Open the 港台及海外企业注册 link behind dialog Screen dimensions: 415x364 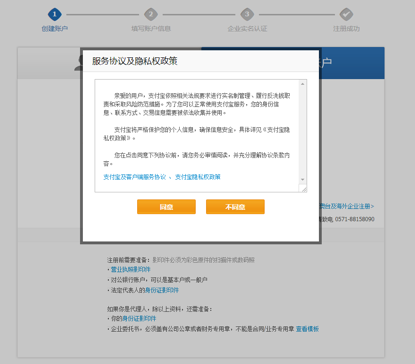click(x=347, y=206)
